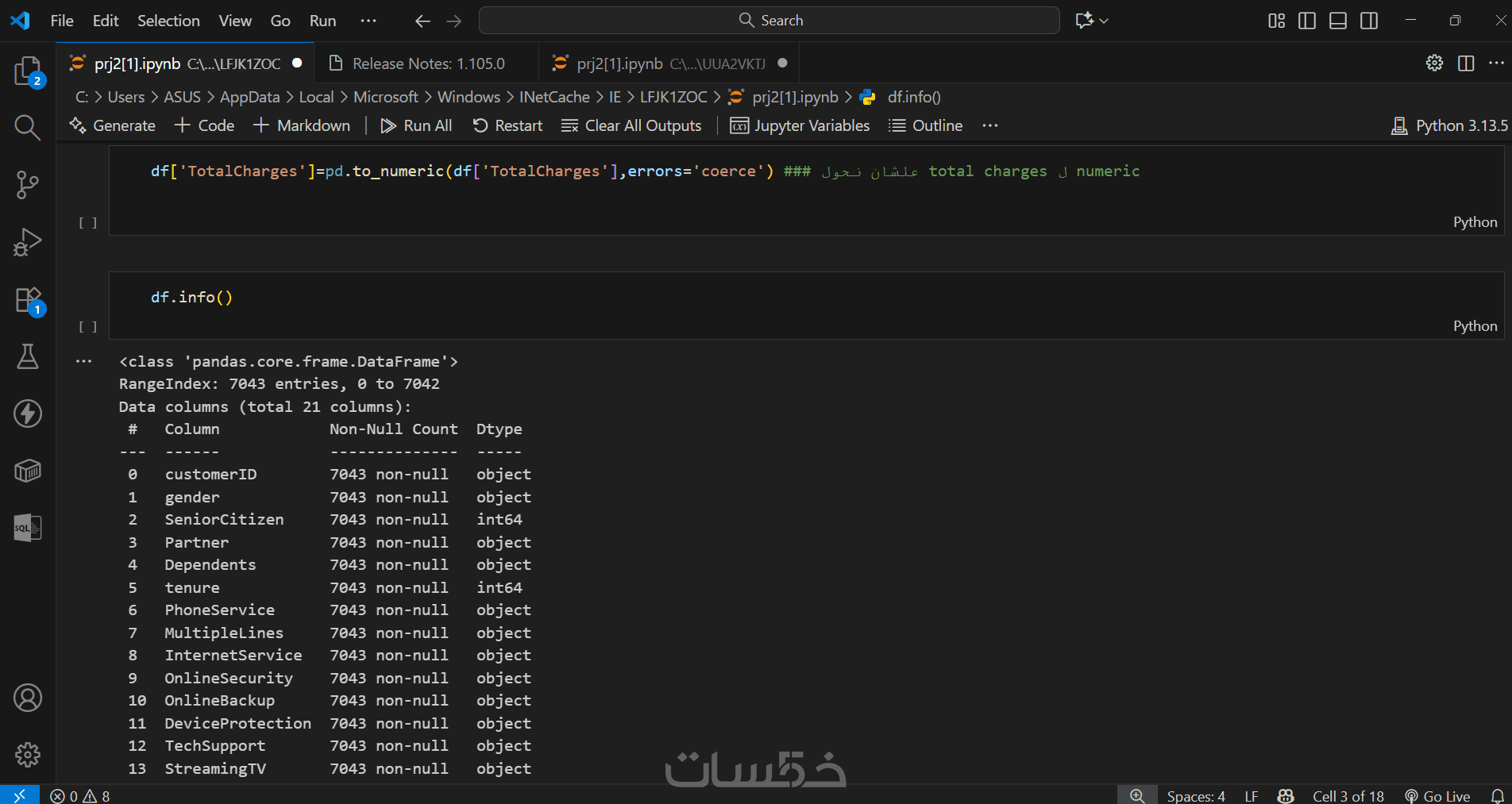Open the Search view in activity bar
The image size is (1512, 804).
coord(28,127)
